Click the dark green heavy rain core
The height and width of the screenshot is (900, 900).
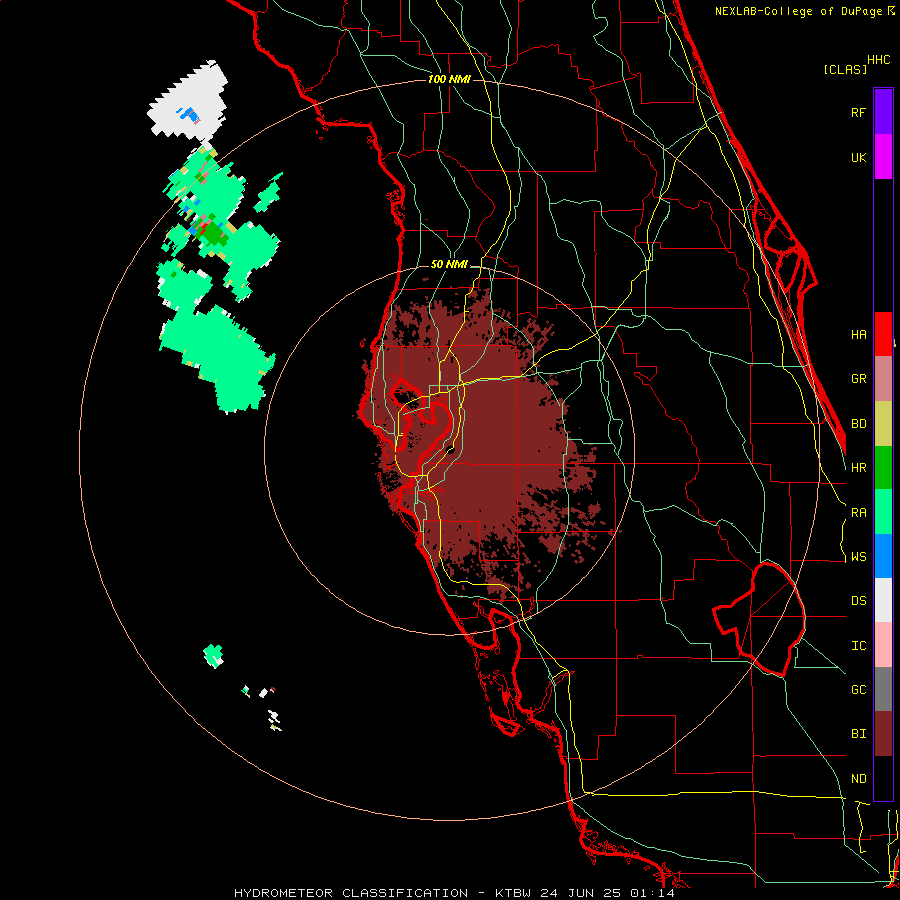click(x=212, y=232)
